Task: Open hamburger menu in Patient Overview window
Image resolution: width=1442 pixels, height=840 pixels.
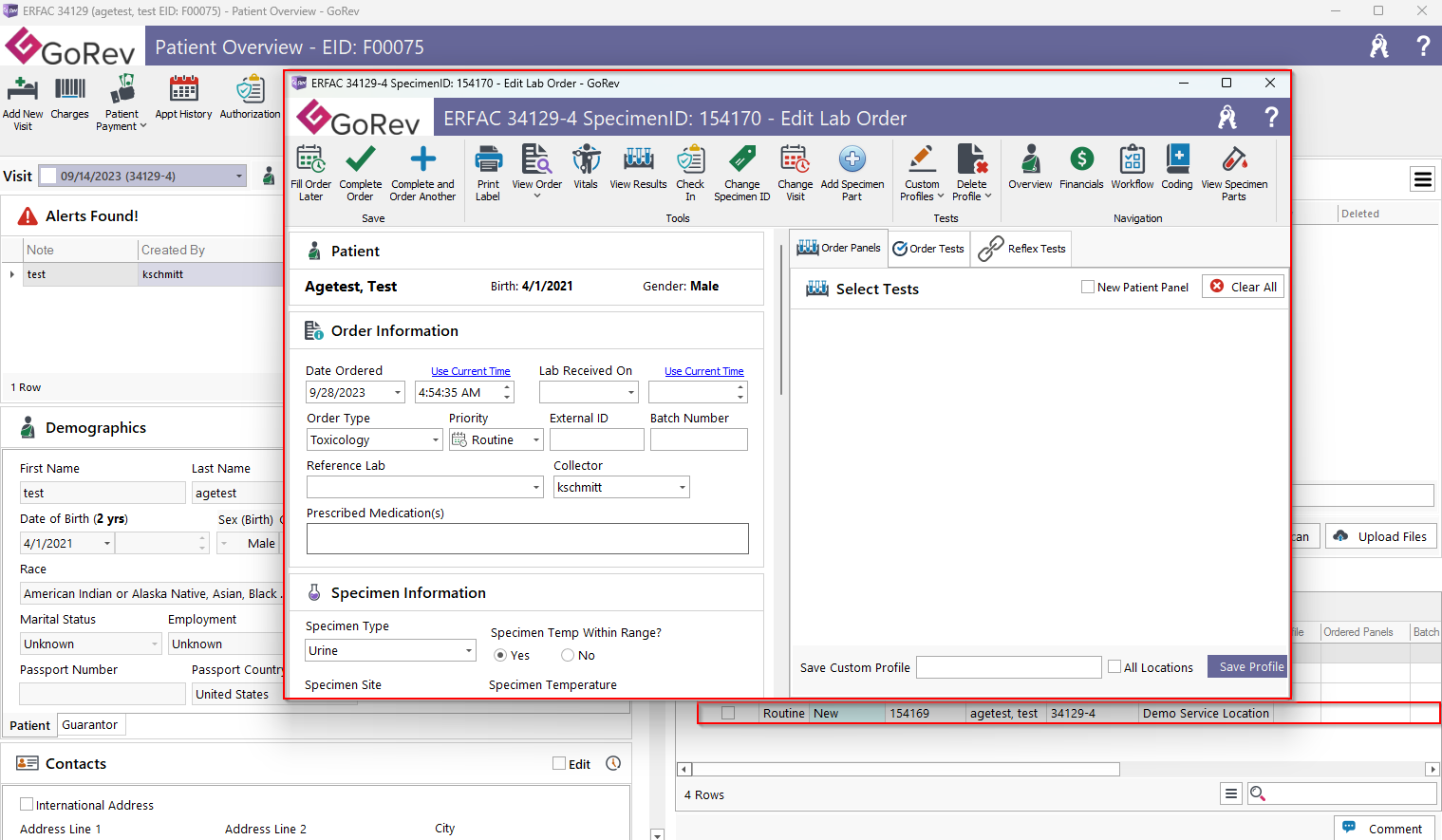Action: click(1422, 178)
